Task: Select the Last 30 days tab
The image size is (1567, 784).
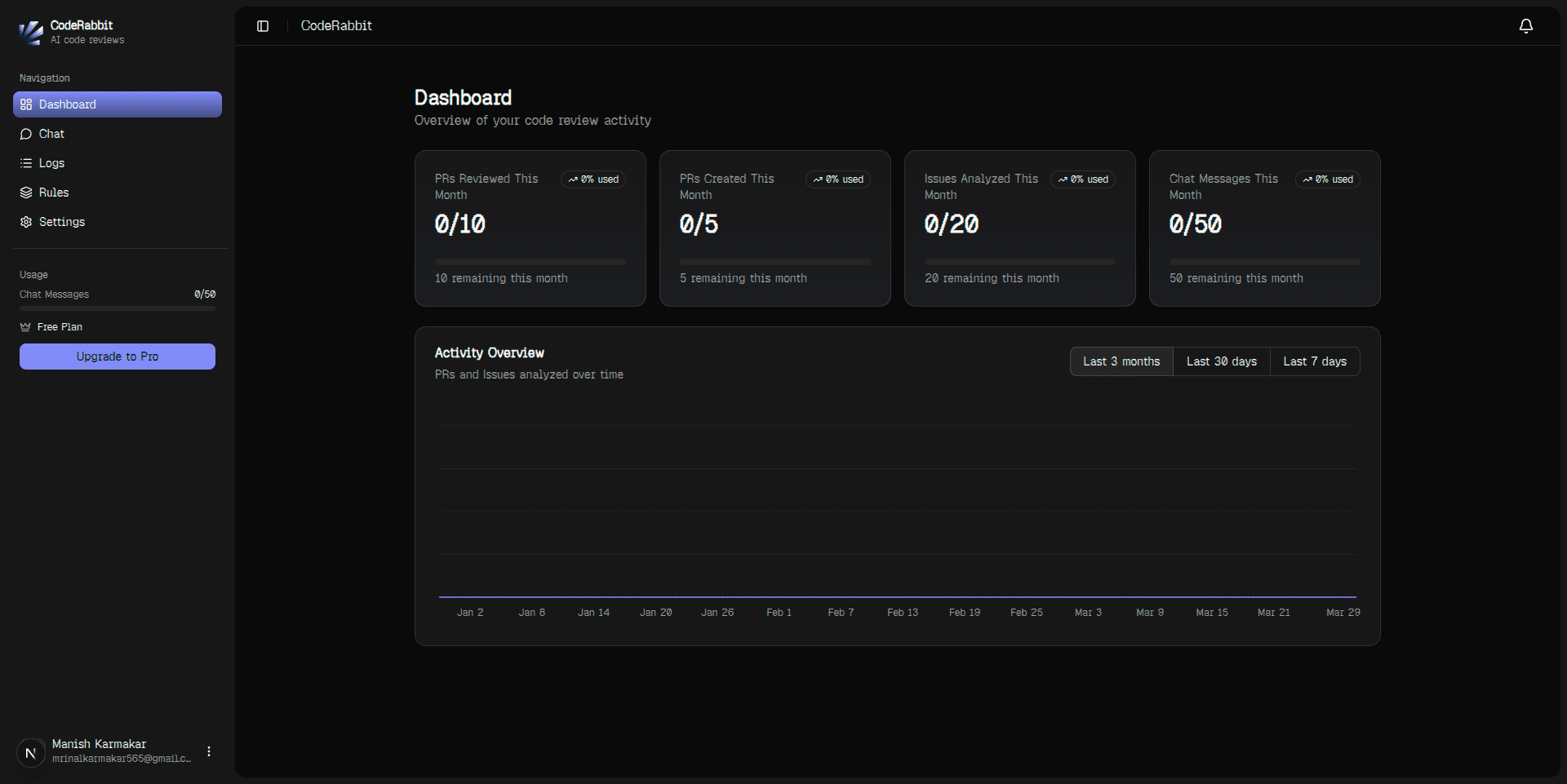Action: [x=1221, y=361]
